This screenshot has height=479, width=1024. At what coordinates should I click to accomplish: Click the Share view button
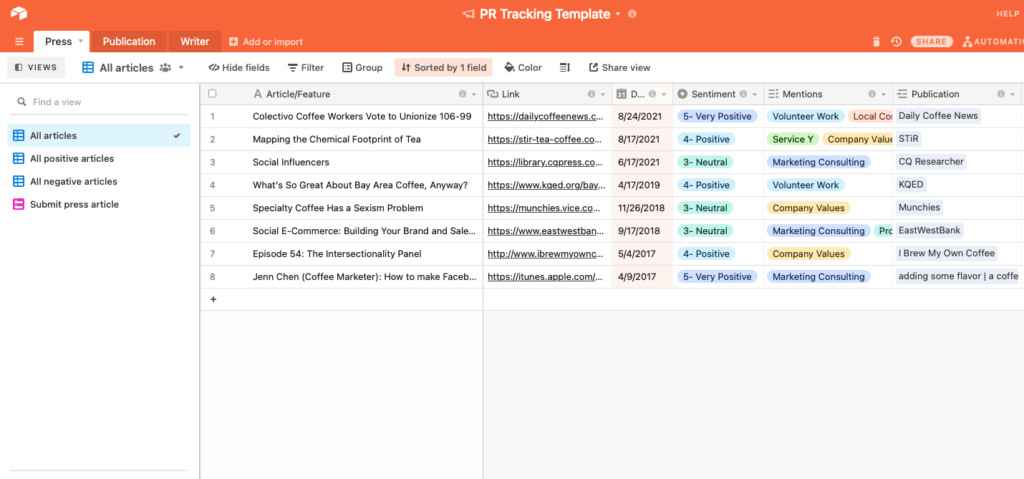[619, 67]
